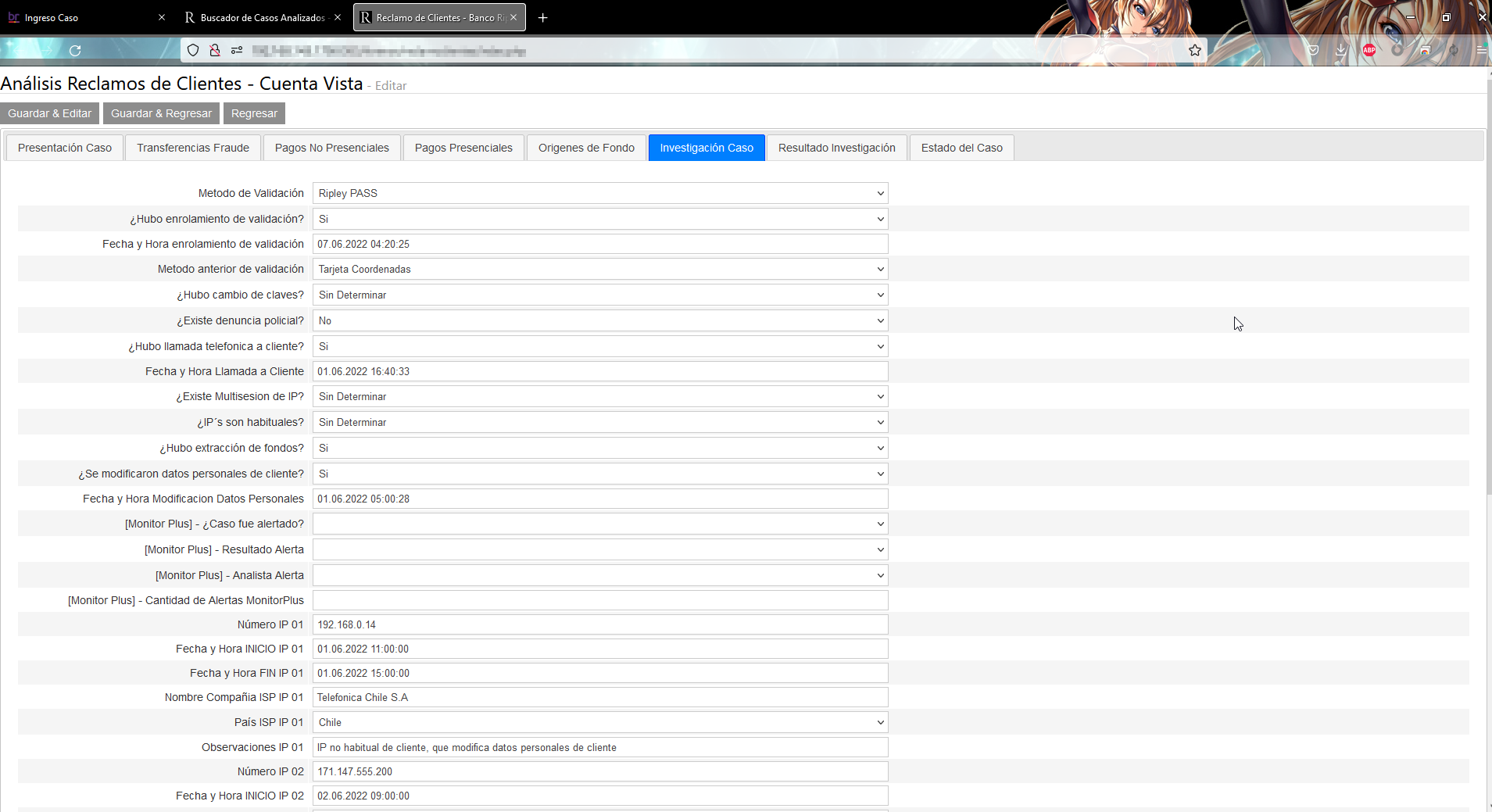Image resolution: width=1492 pixels, height=812 pixels.
Task: Click the vertical page scrollbar
Action: coord(1488,281)
